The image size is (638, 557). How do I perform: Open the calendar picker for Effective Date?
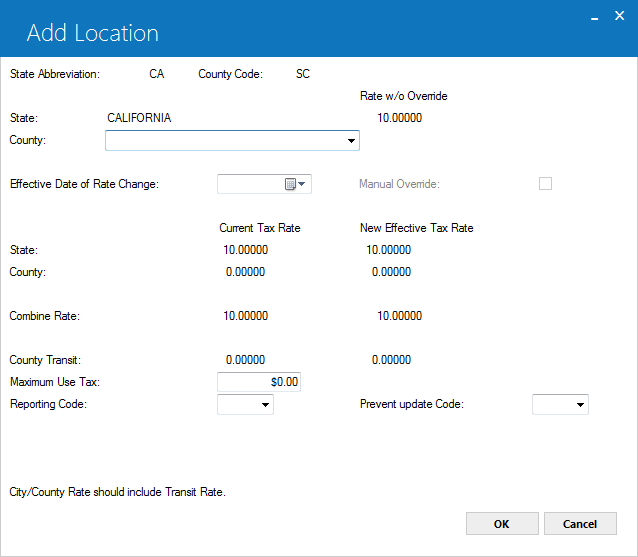(x=295, y=184)
